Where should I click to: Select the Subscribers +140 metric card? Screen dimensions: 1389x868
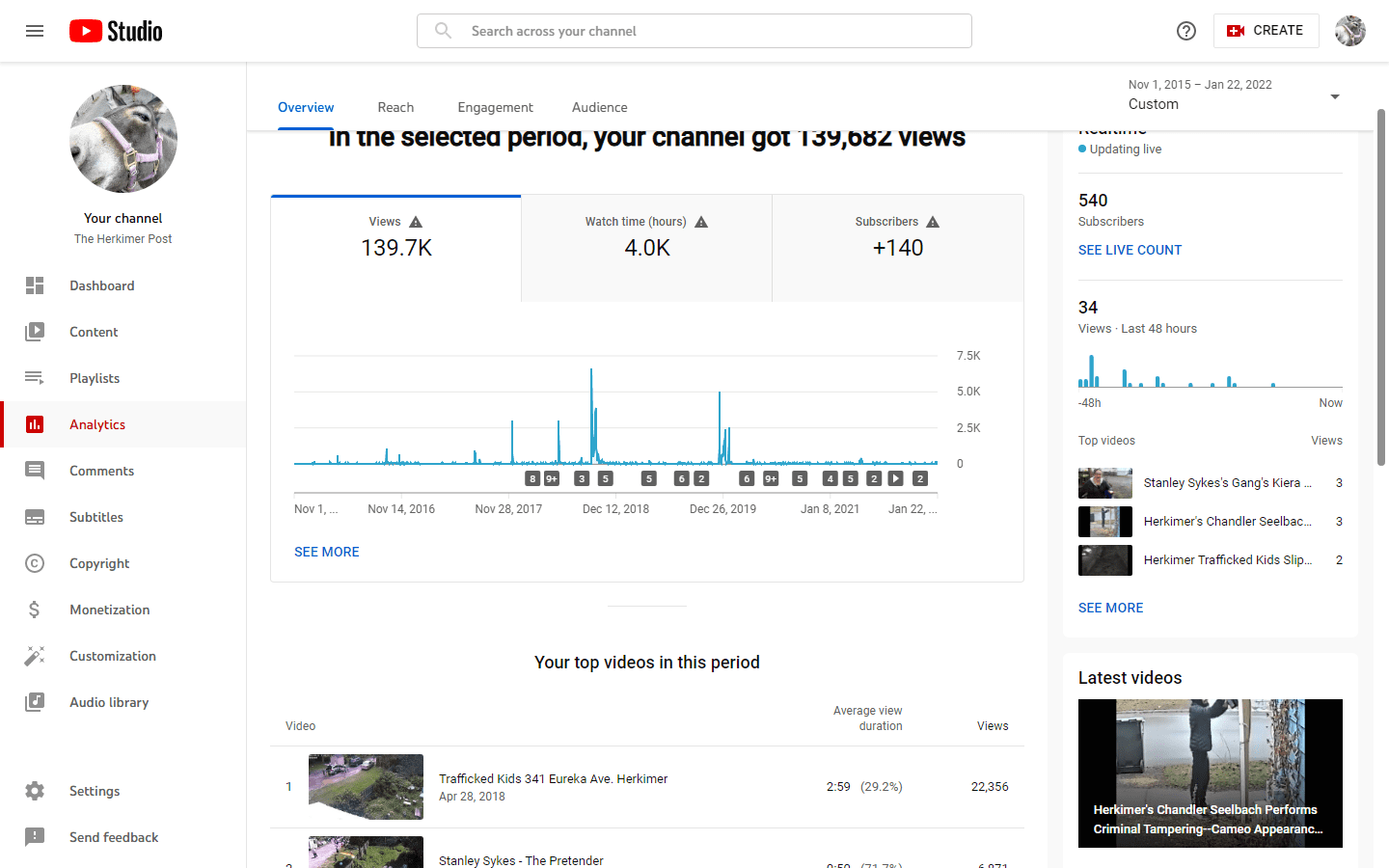click(898, 249)
